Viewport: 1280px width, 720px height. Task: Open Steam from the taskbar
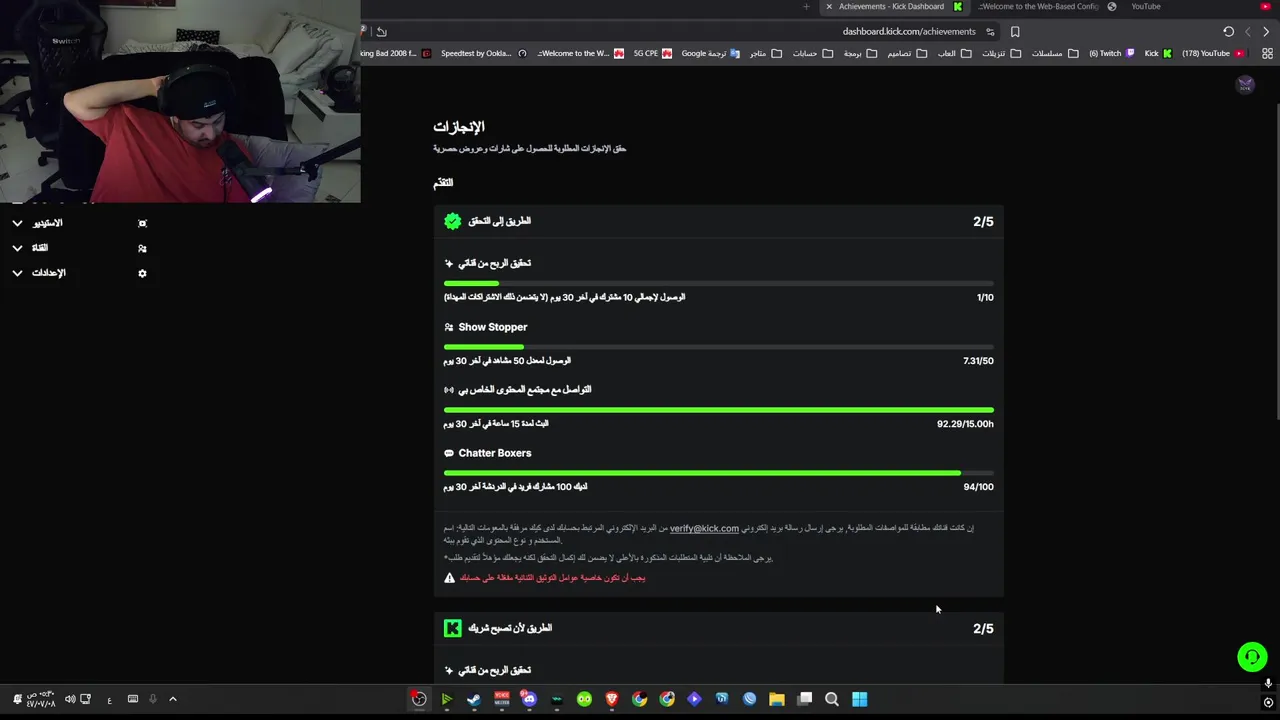tap(474, 699)
